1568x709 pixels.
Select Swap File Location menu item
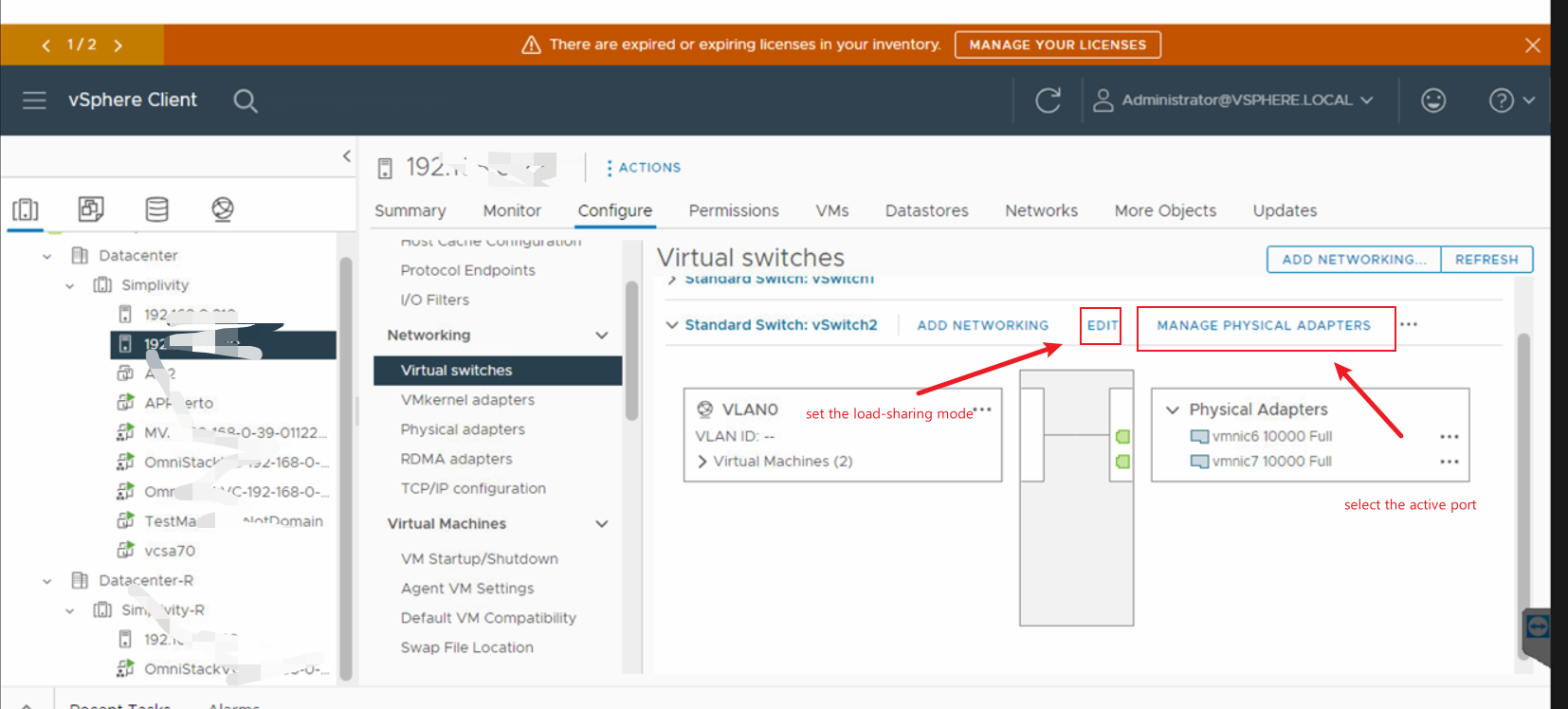pyautogui.click(x=466, y=647)
